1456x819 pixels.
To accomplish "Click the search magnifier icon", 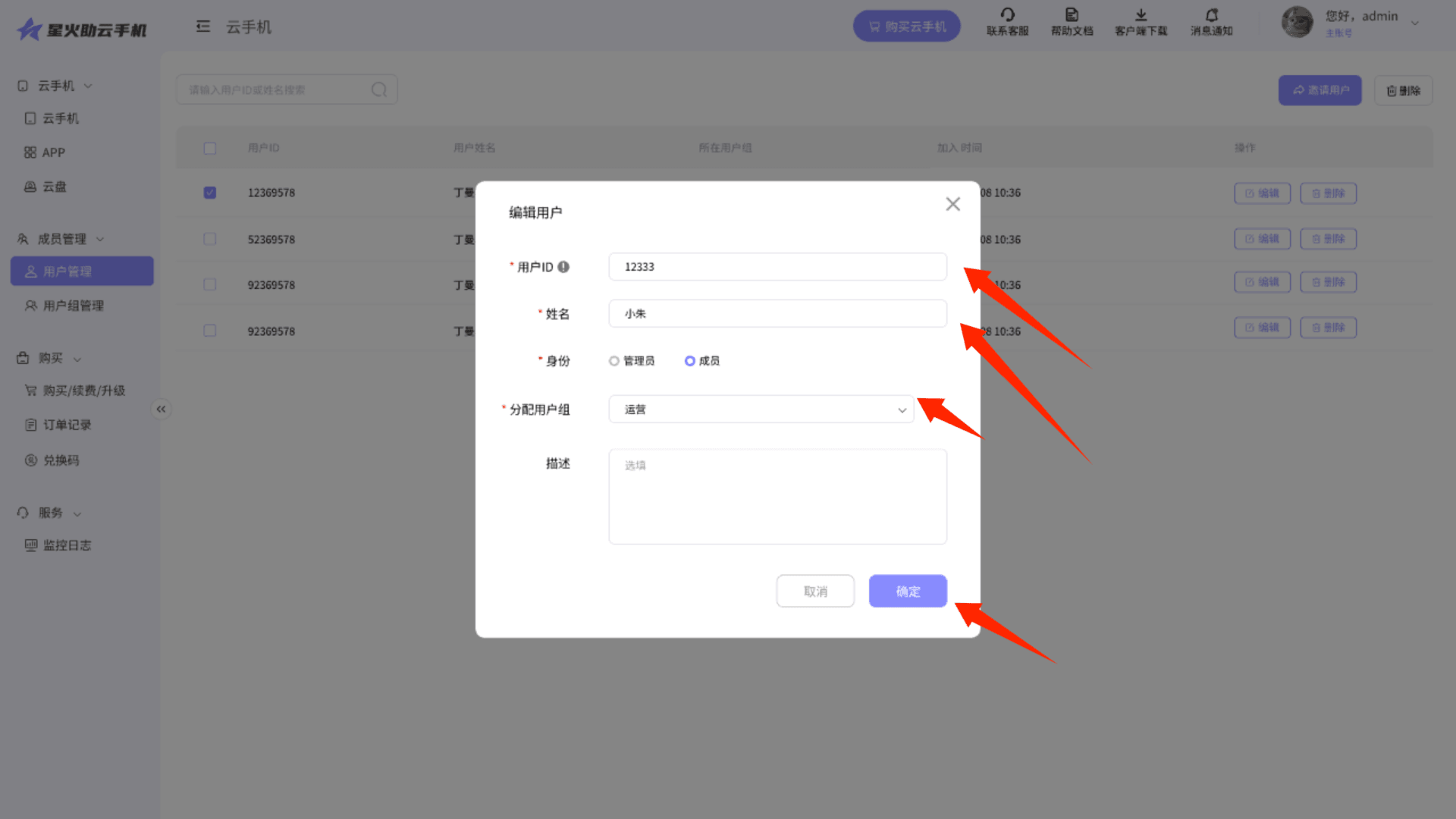I will [x=379, y=90].
